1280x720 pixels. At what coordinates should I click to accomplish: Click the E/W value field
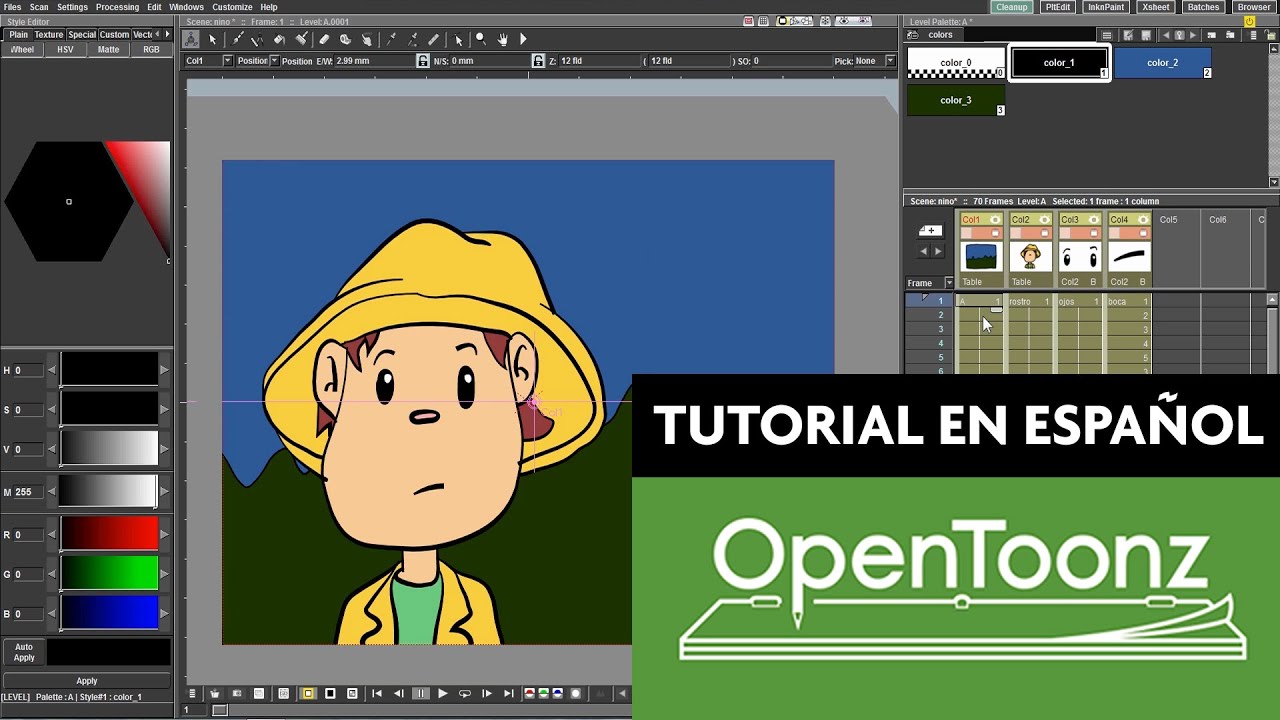[x=375, y=61]
